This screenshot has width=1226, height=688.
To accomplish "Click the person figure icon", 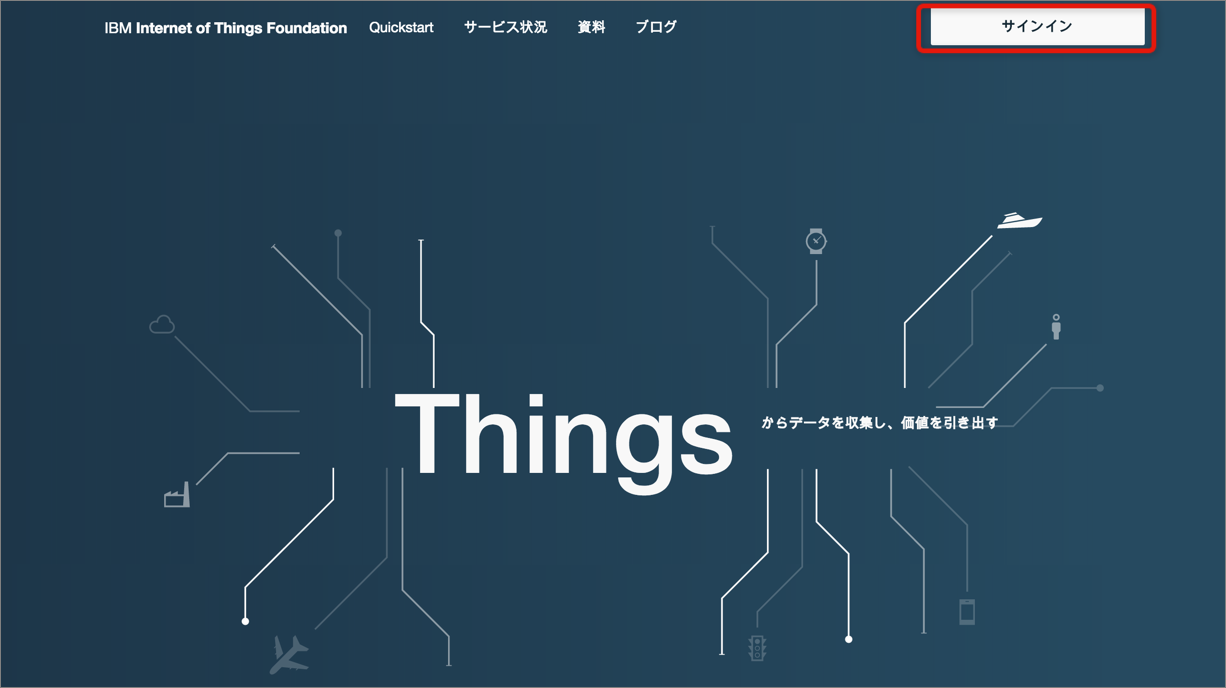I will coord(1056,327).
